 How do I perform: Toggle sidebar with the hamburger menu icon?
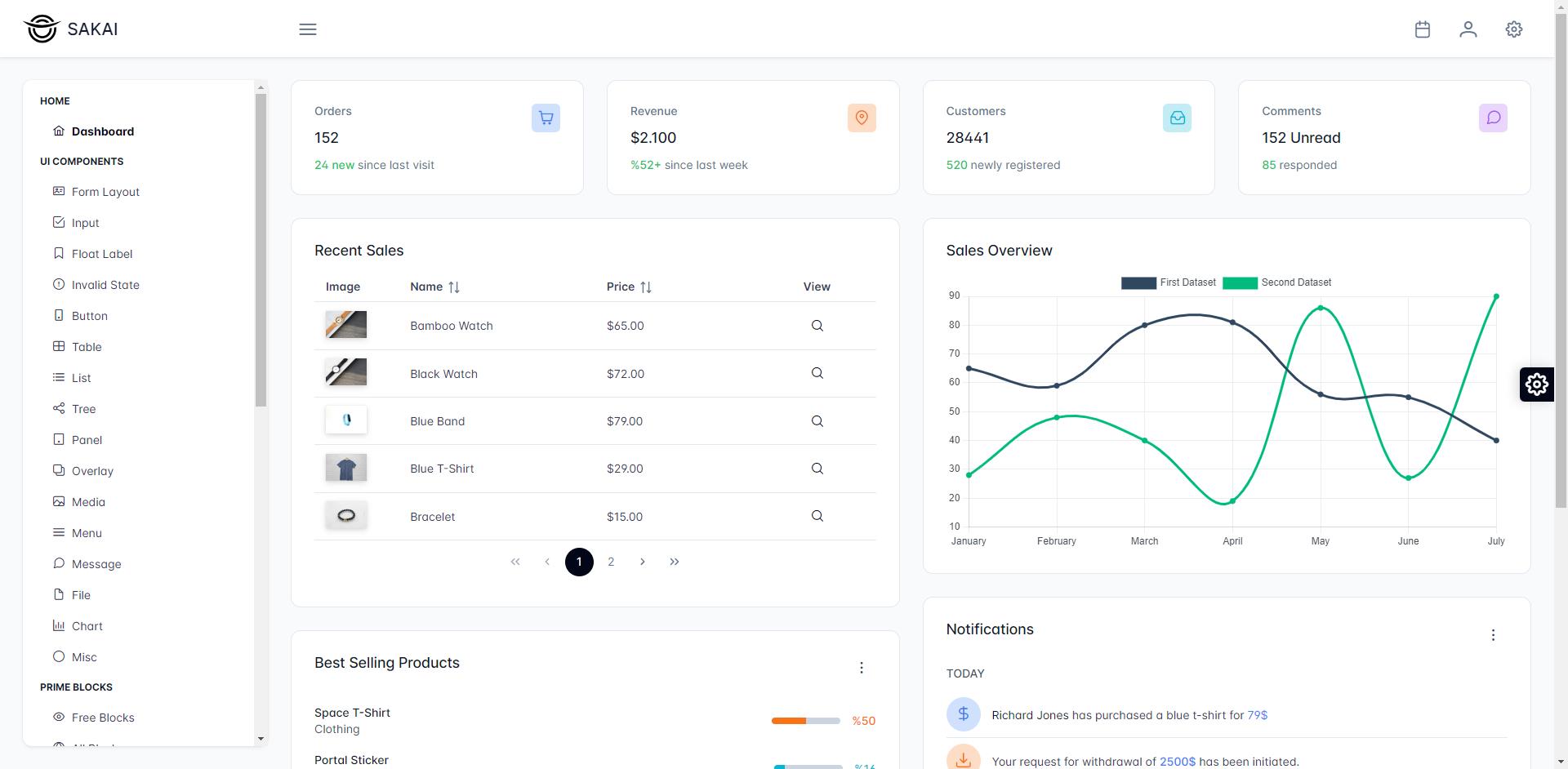pos(308,29)
